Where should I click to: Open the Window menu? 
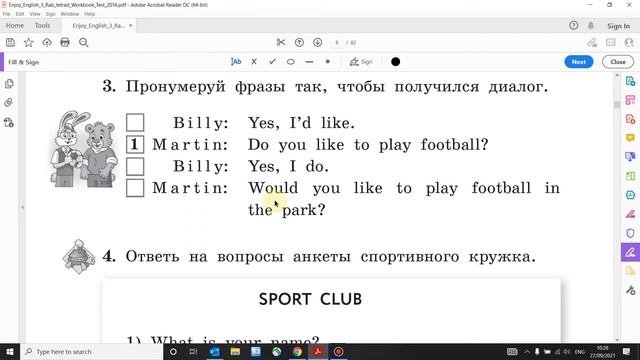(70, 14)
